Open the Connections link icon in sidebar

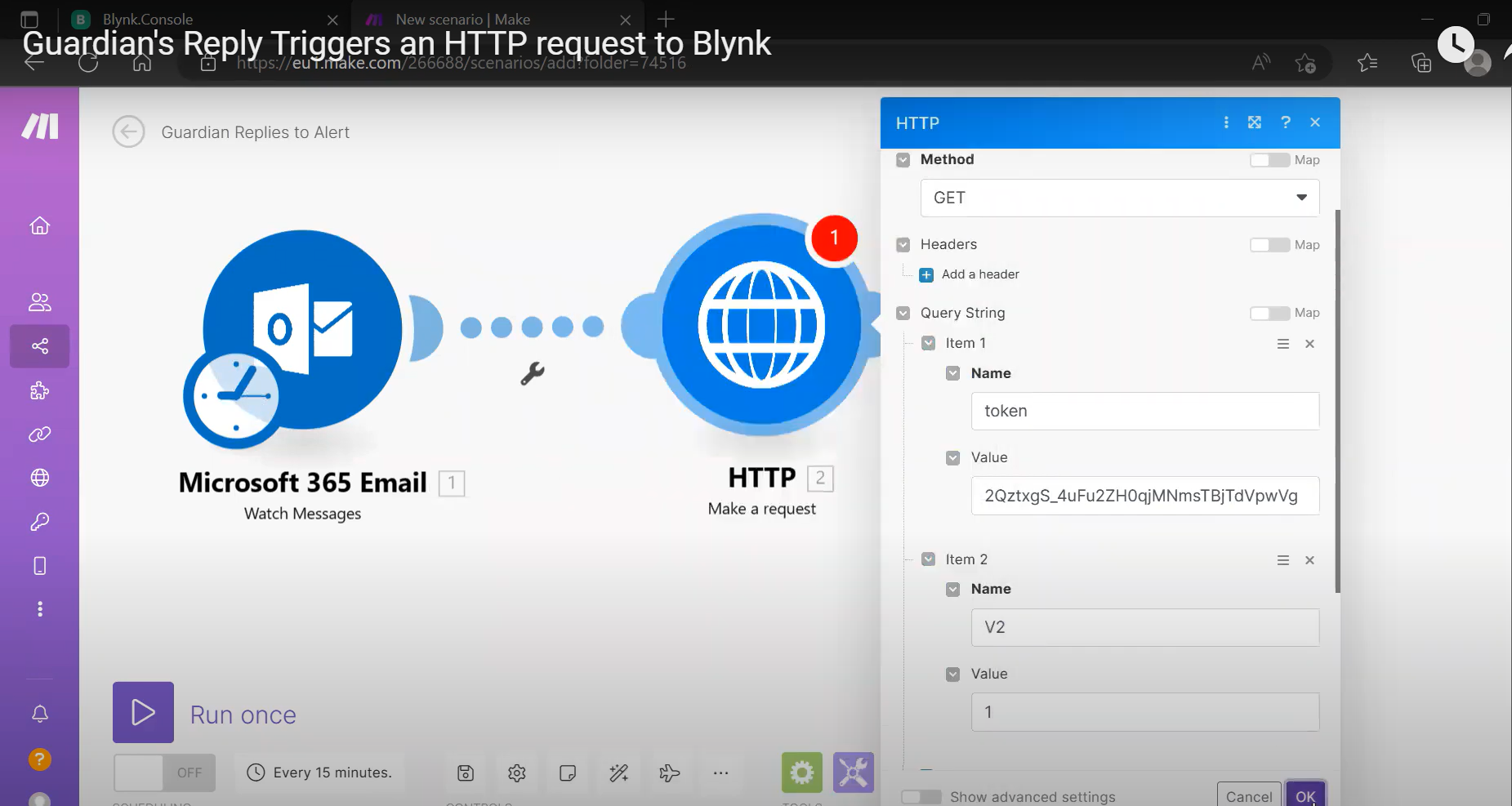39,434
